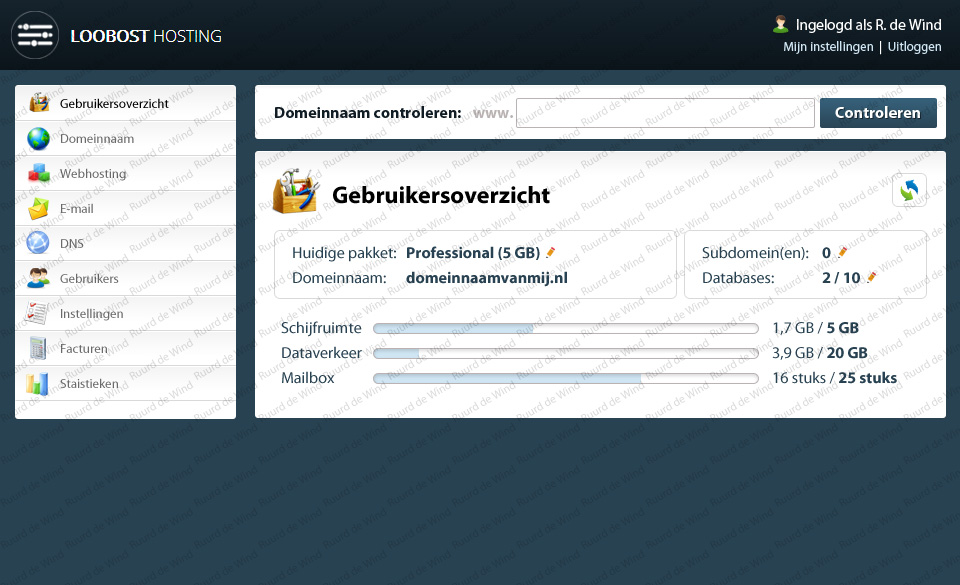Click the Uitloggen link
The image size is (960, 585).
pyautogui.click(x=915, y=47)
